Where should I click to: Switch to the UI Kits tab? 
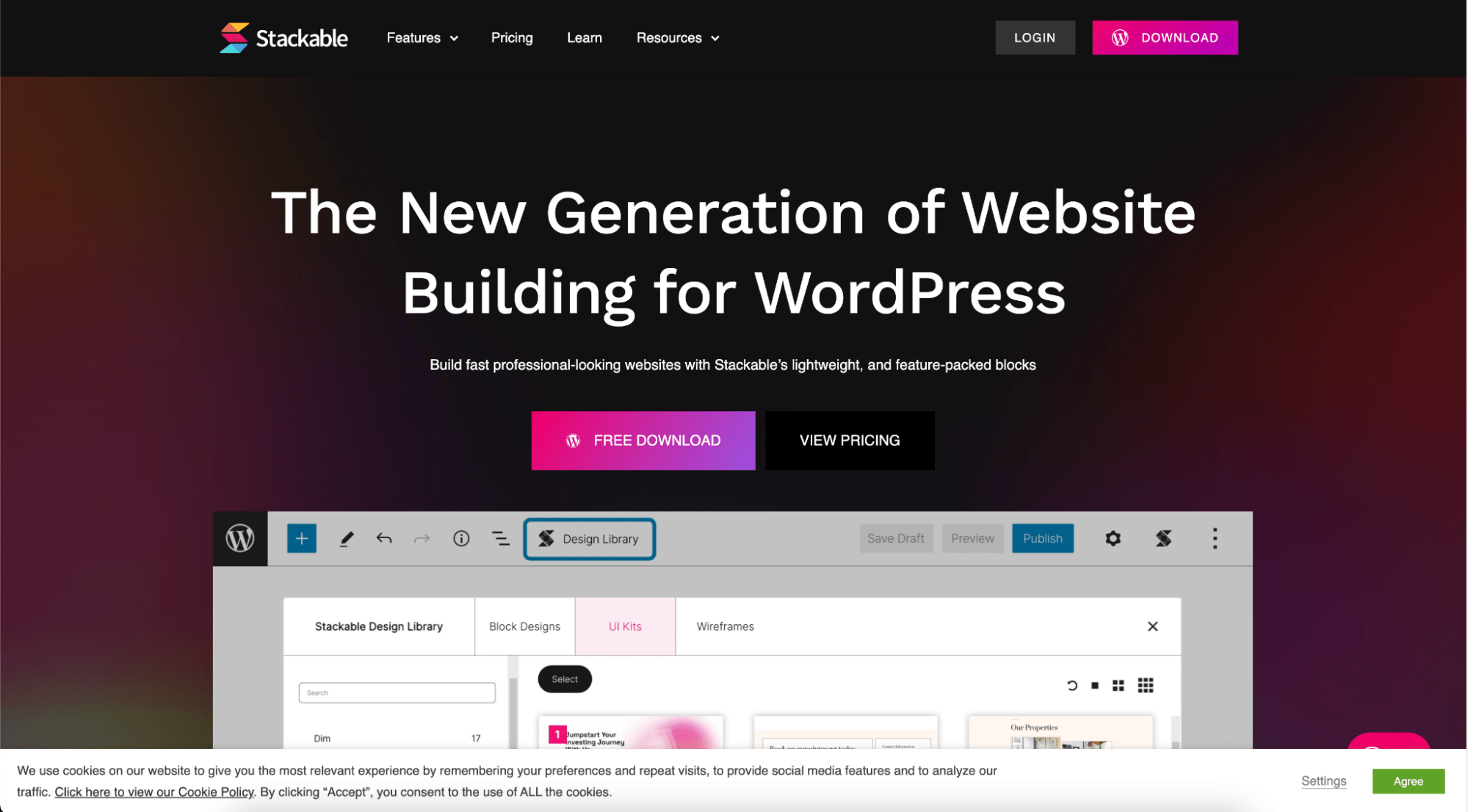625,626
